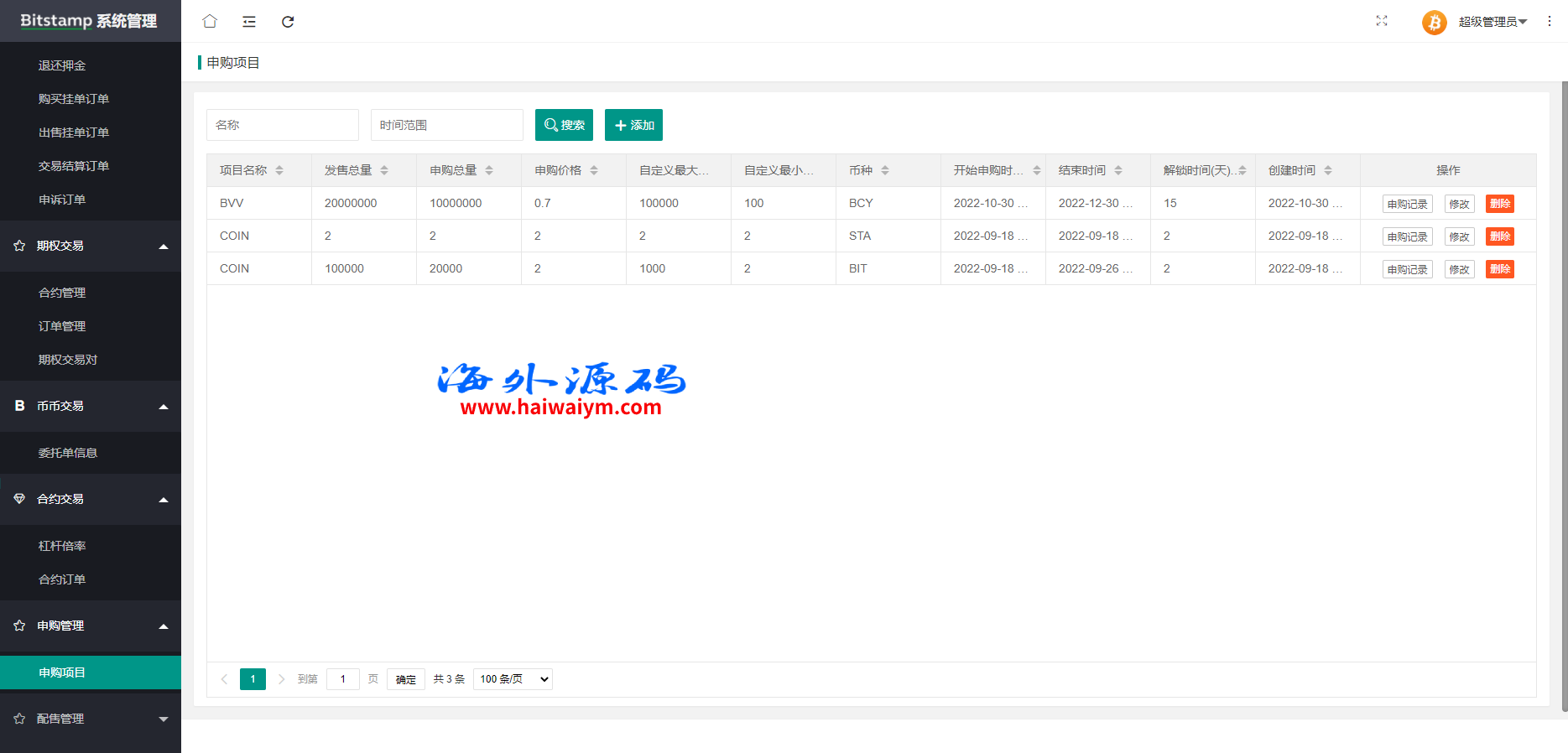This screenshot has width=1568, height=753.
Task: Sort the 币种 column using its arrows
Action: click(885, 170)
